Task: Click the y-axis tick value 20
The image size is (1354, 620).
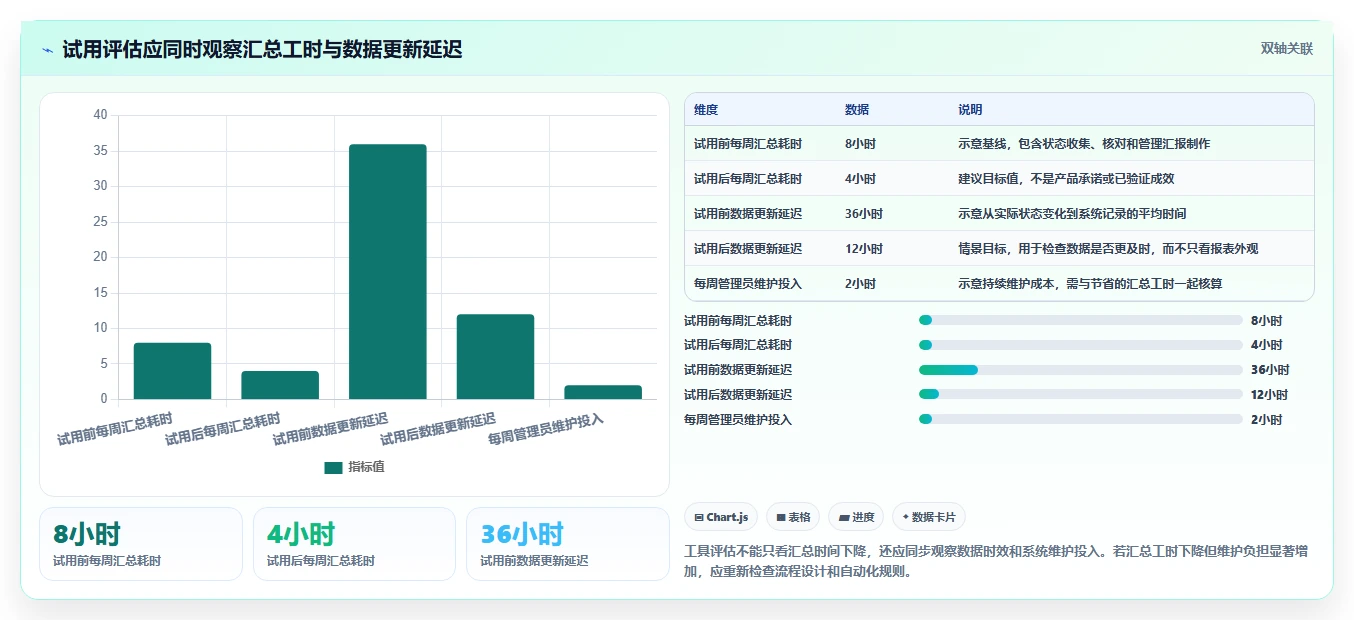Action: (x=100, y=257)
